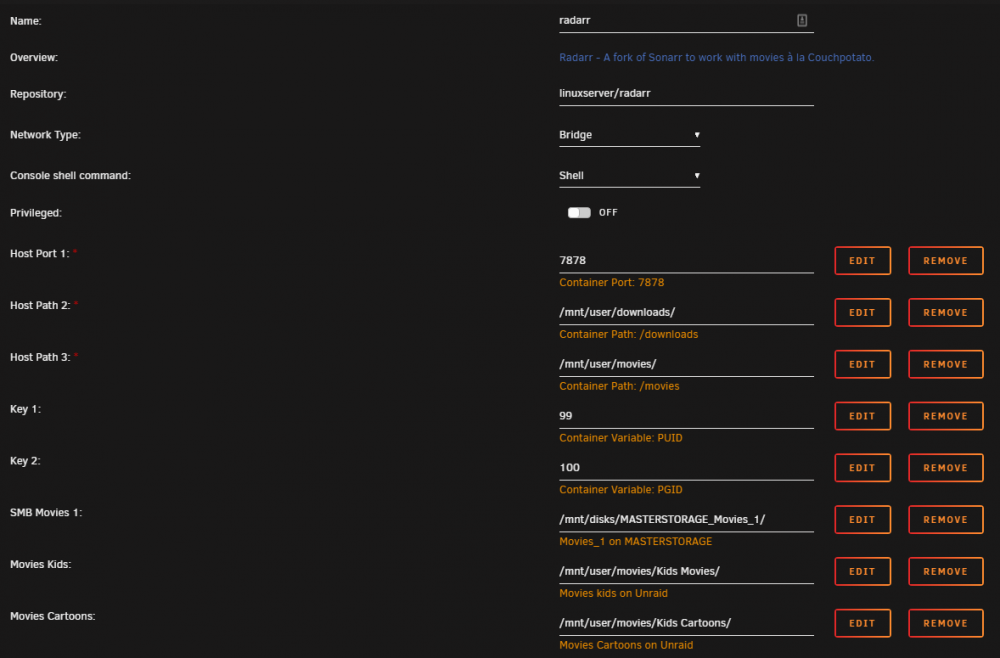Click the Name input field containing radarr

click(x=686, y=20)
